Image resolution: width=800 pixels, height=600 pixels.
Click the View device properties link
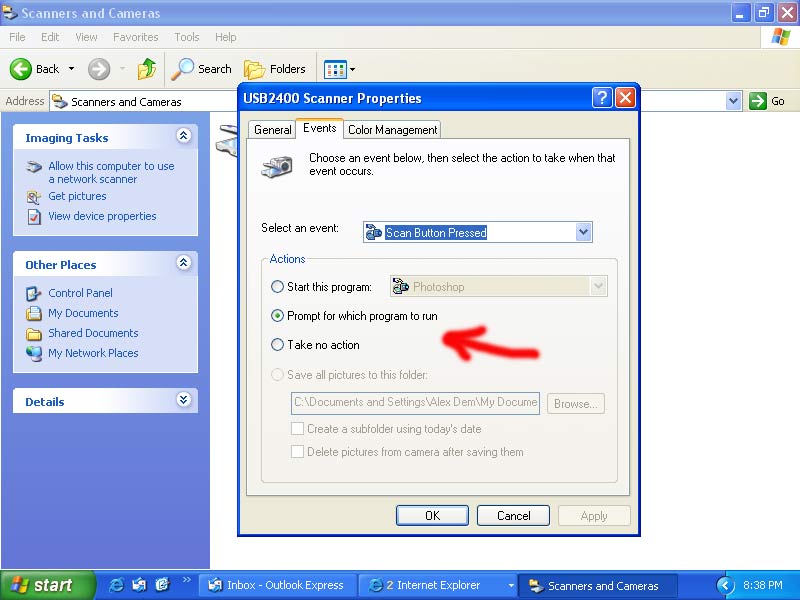pyautogui.click(x=103, y=216)
